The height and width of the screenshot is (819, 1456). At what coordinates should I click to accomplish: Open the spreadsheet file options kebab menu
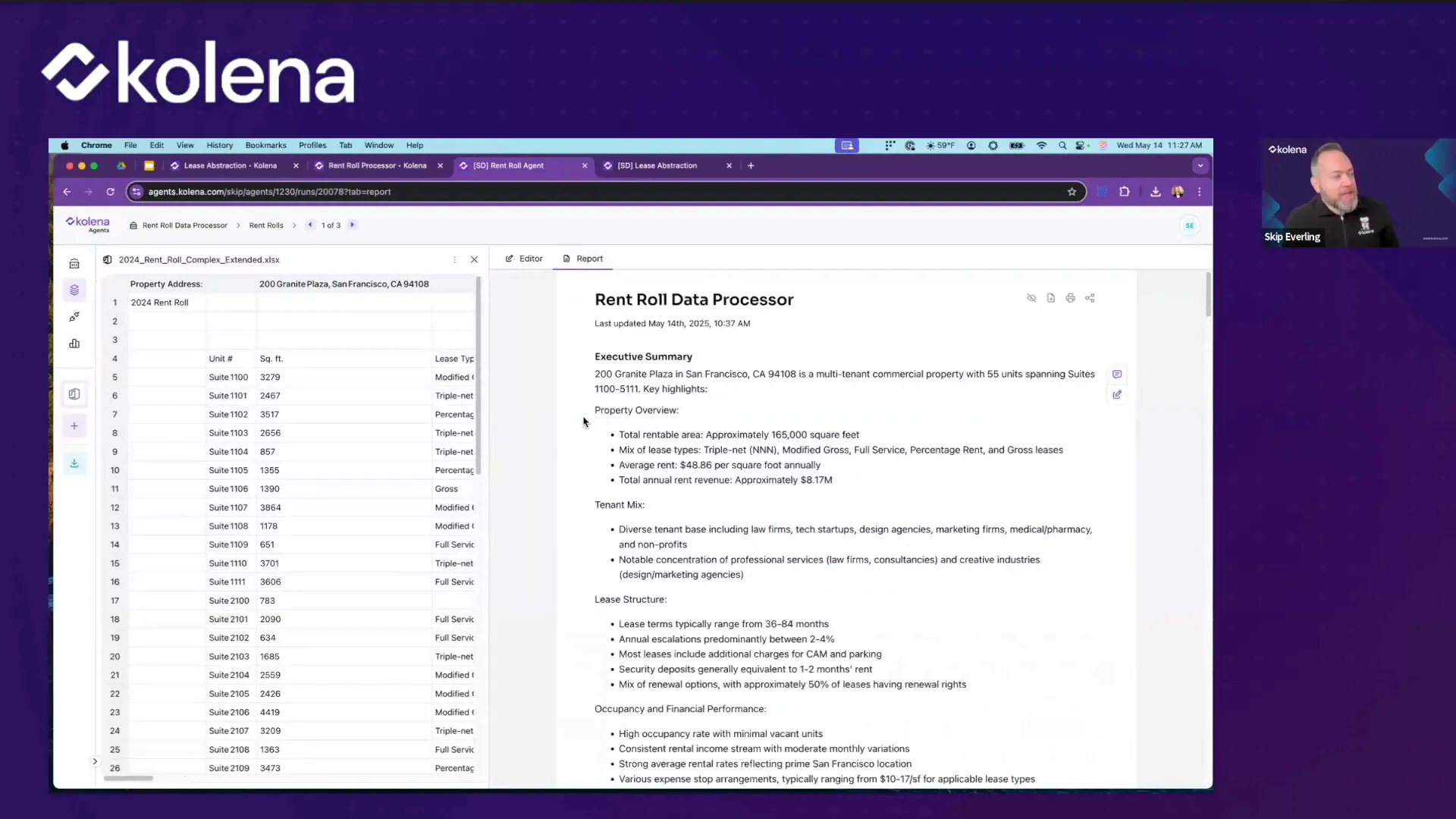454,259
